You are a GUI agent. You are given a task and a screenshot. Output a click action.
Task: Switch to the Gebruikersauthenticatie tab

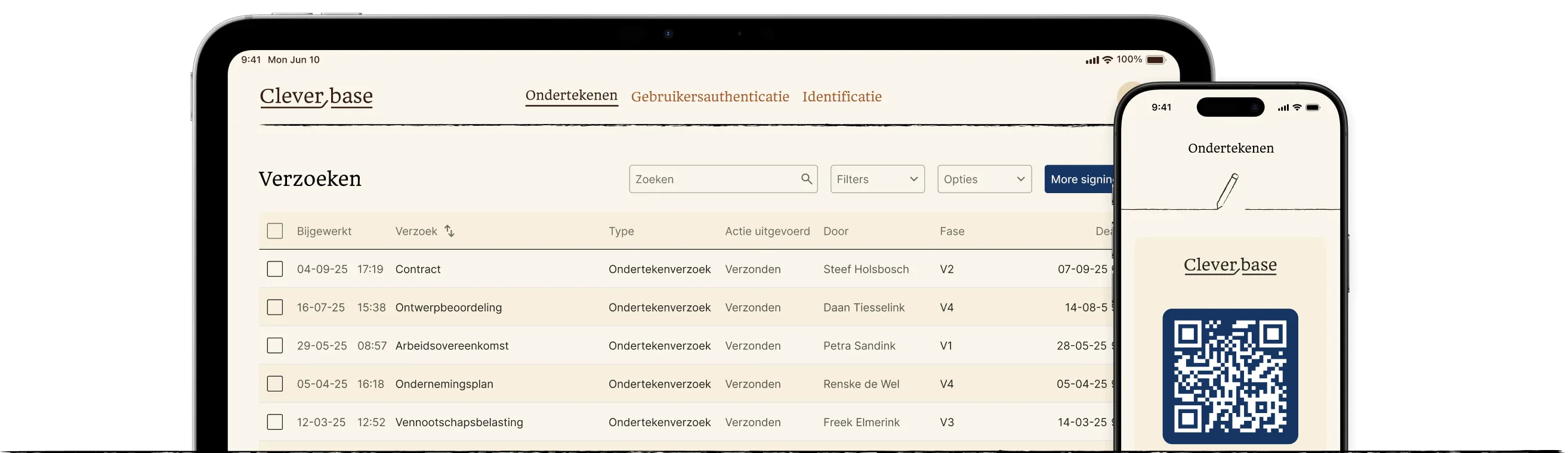710,97
